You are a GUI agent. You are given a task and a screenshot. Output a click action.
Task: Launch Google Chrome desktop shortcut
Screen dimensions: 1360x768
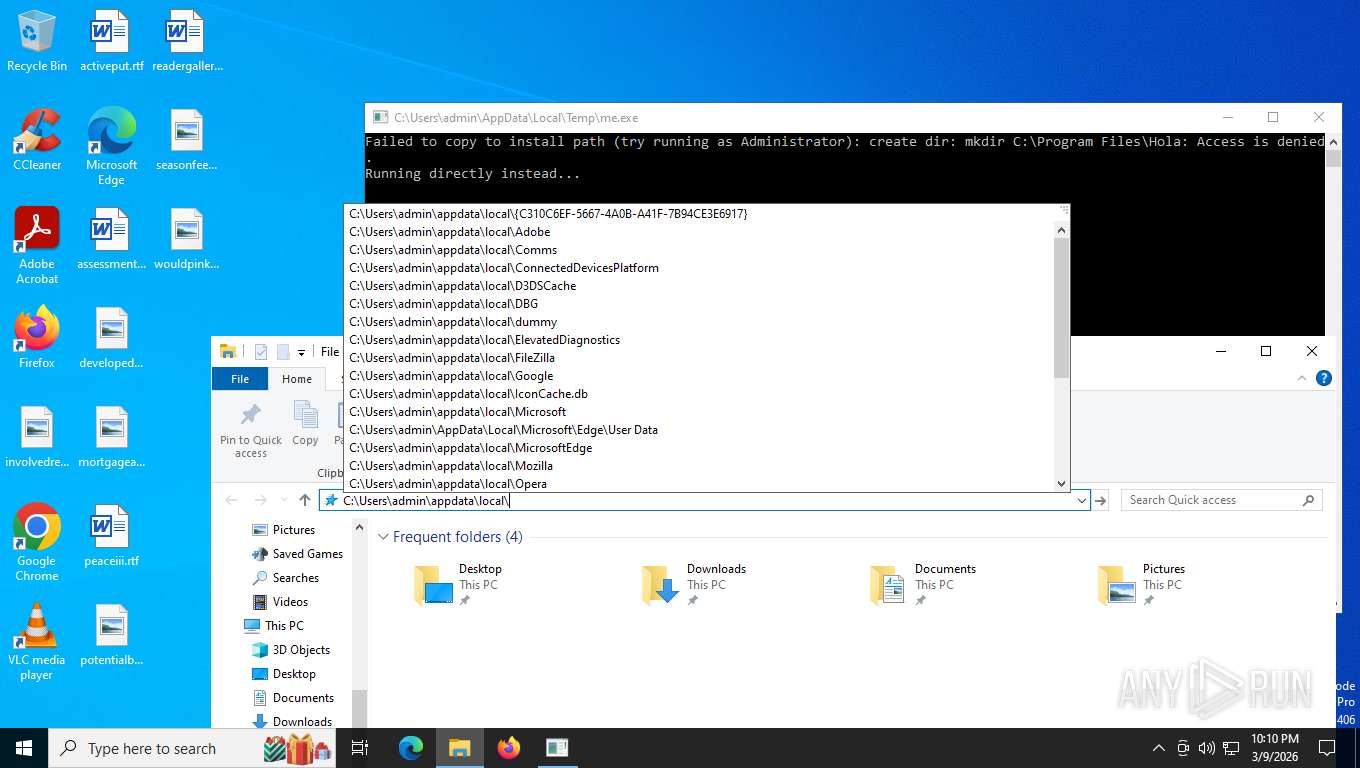(x=37, y=543)
